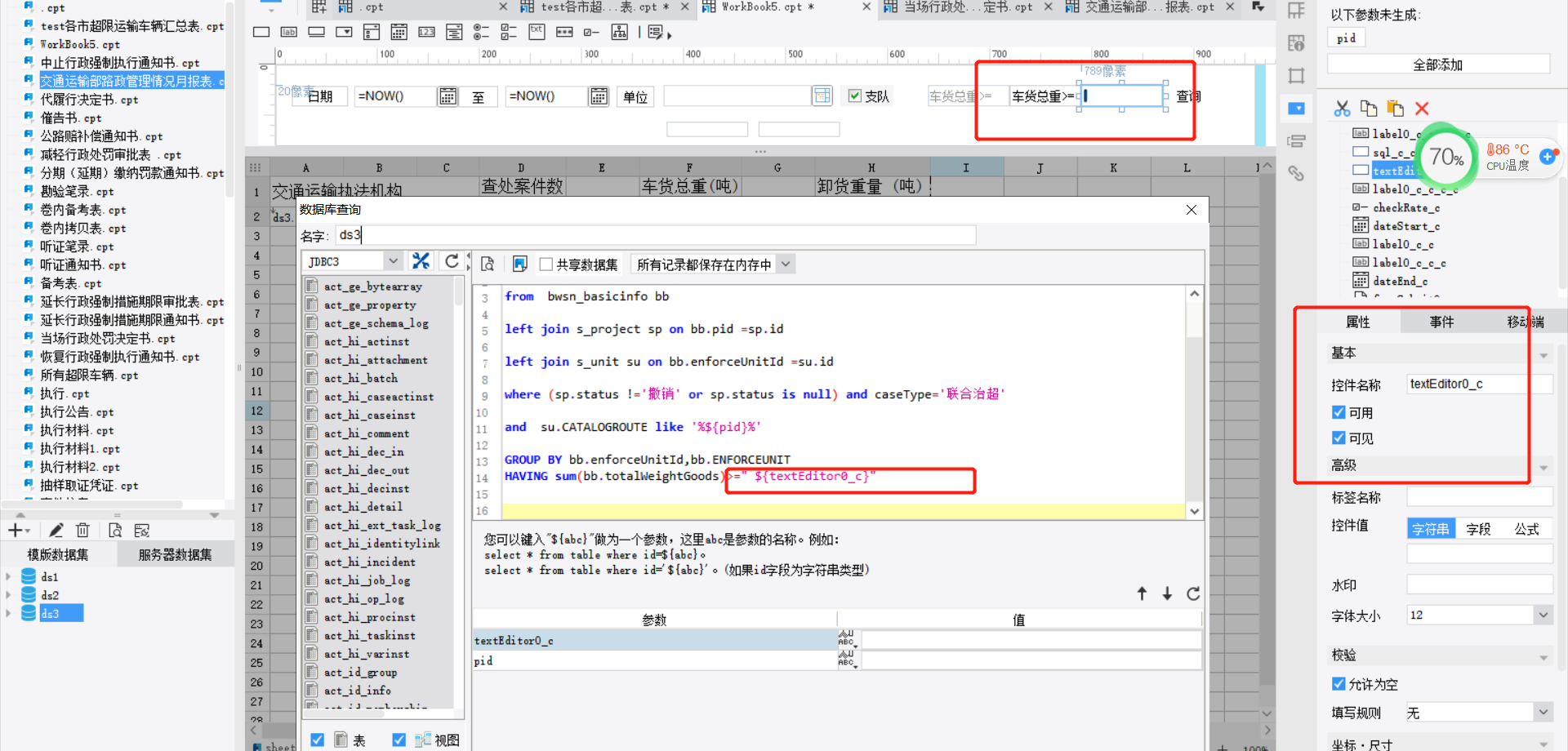Uncheck the 可见 visible checkbox
This screenshot has width=1568, height=751.
pyautogui.click(x=1339, y=438)
